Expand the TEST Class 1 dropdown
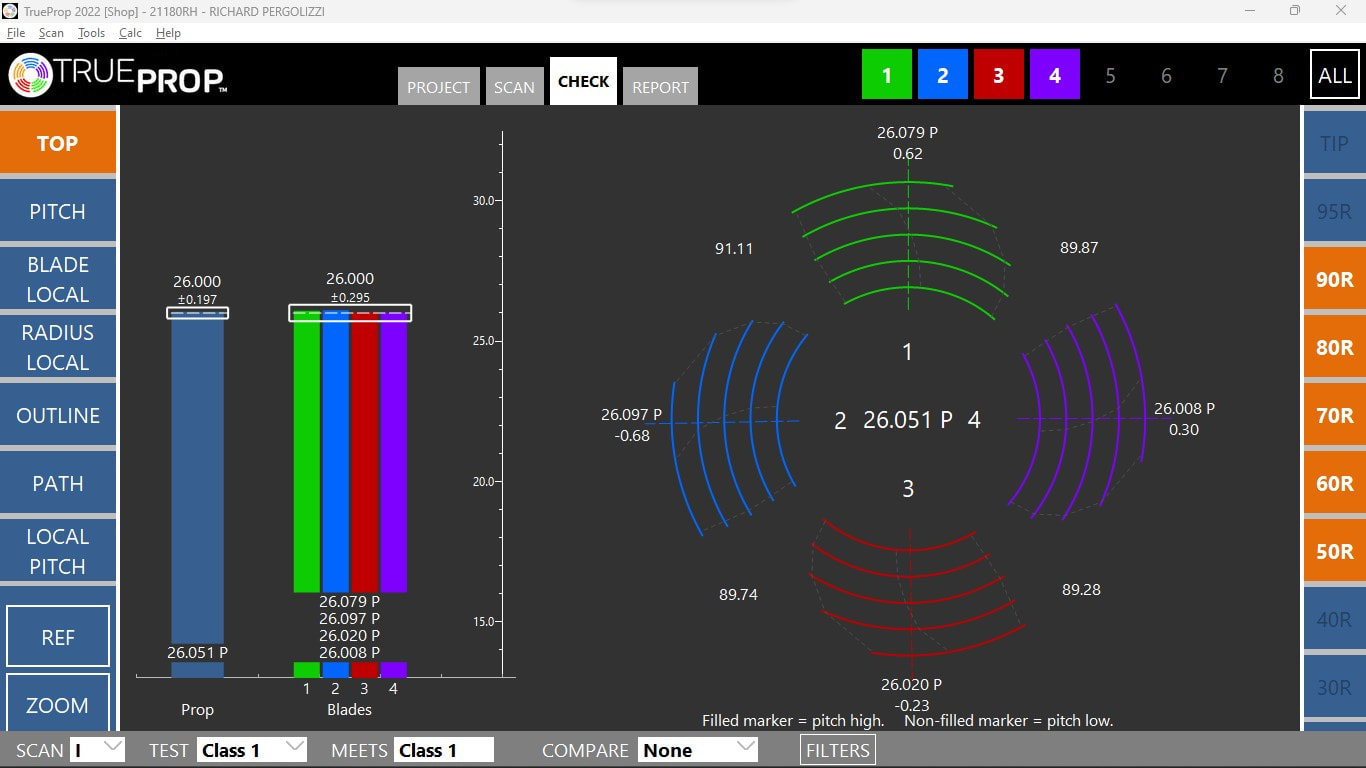The image size is (1366, 768). pyautogui.click(x=251, y=749)
